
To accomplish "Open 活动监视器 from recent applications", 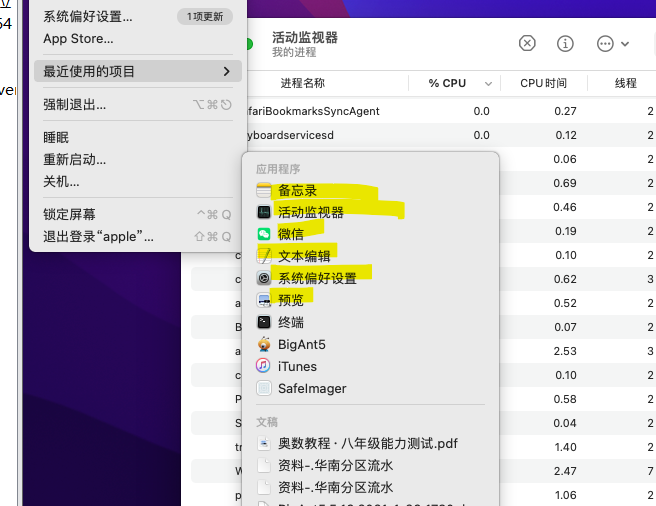I will point(370,212).
